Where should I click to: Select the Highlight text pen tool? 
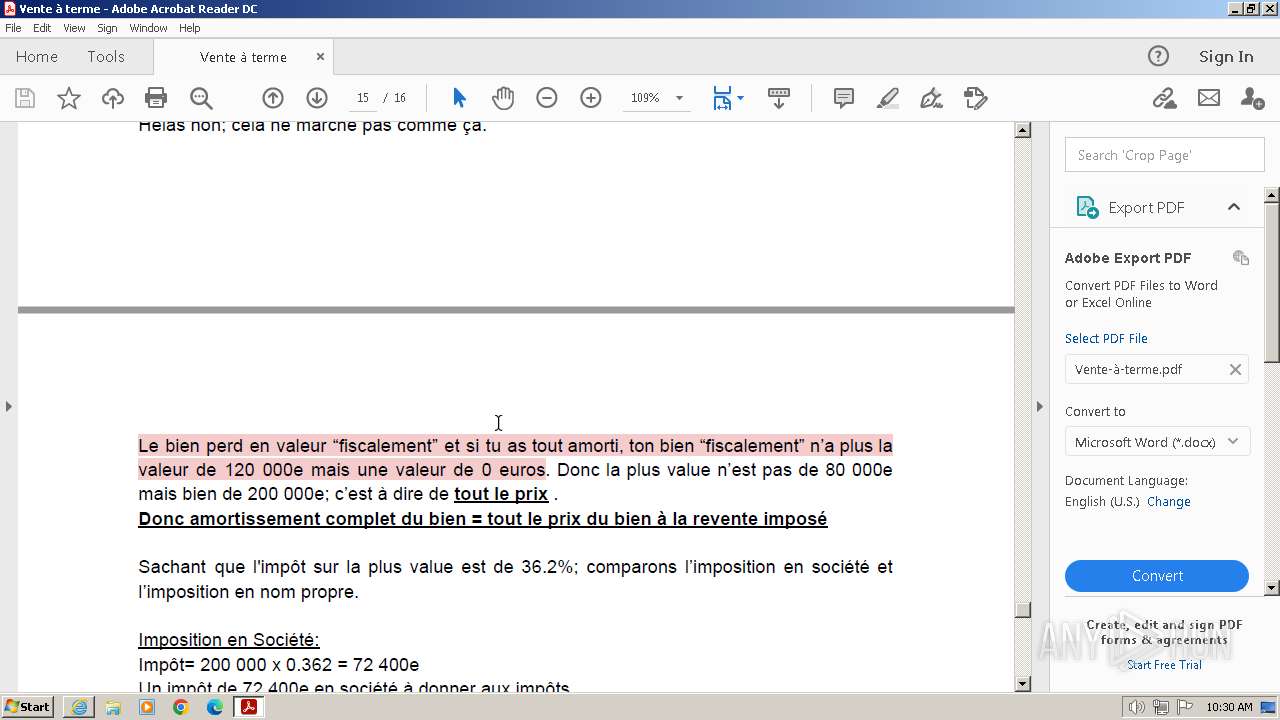coord(888,98)
